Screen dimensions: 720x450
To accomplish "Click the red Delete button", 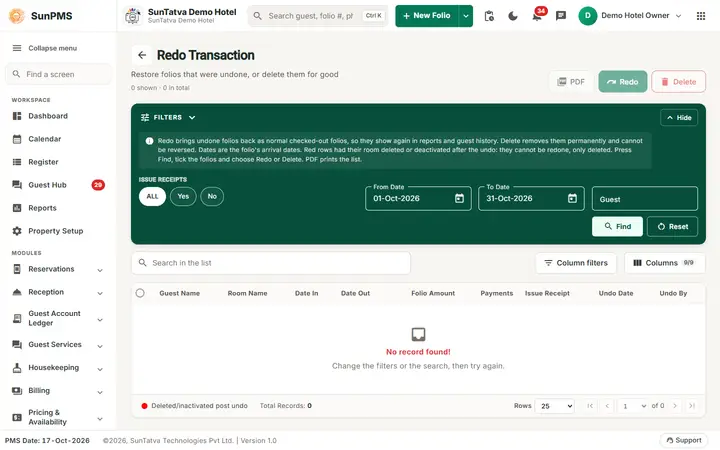I will (678, 82).
